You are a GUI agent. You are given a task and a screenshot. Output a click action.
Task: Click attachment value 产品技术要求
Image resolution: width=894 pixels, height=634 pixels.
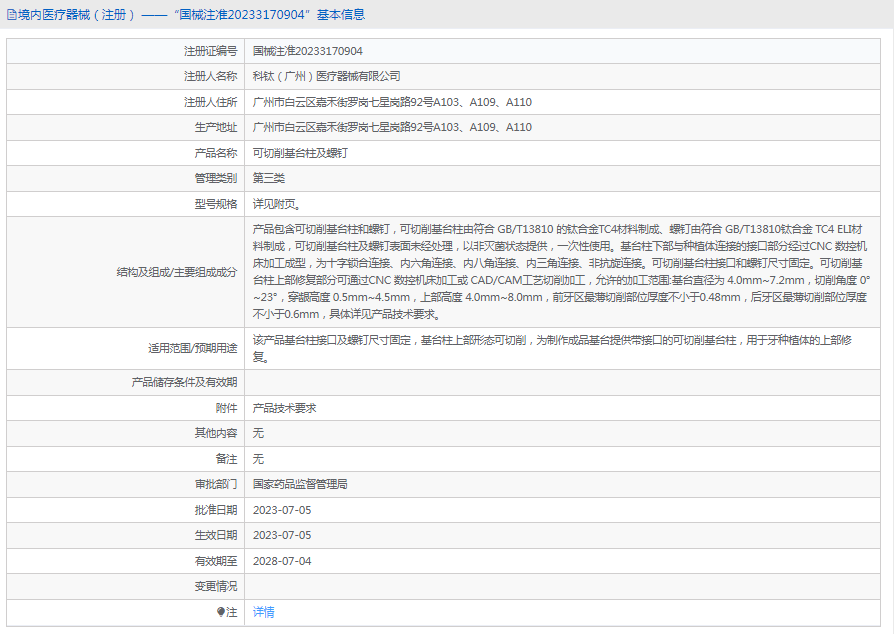coord(284,408)
